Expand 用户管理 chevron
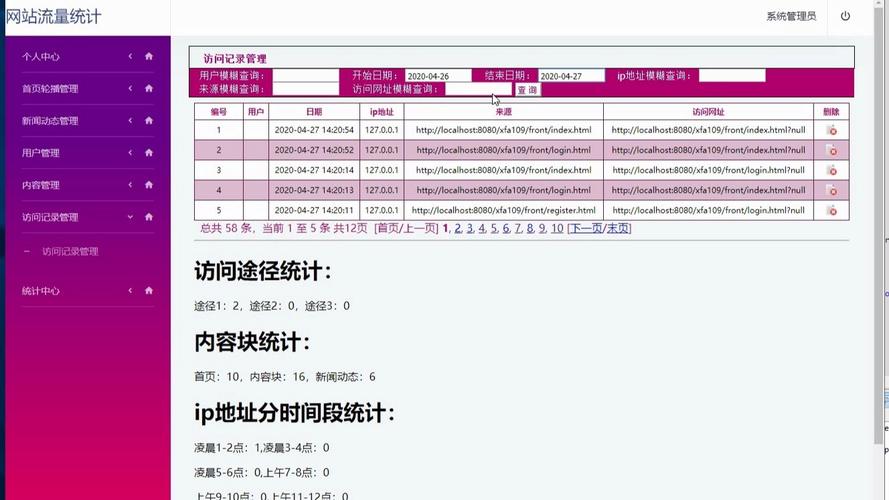 (130, 152)
